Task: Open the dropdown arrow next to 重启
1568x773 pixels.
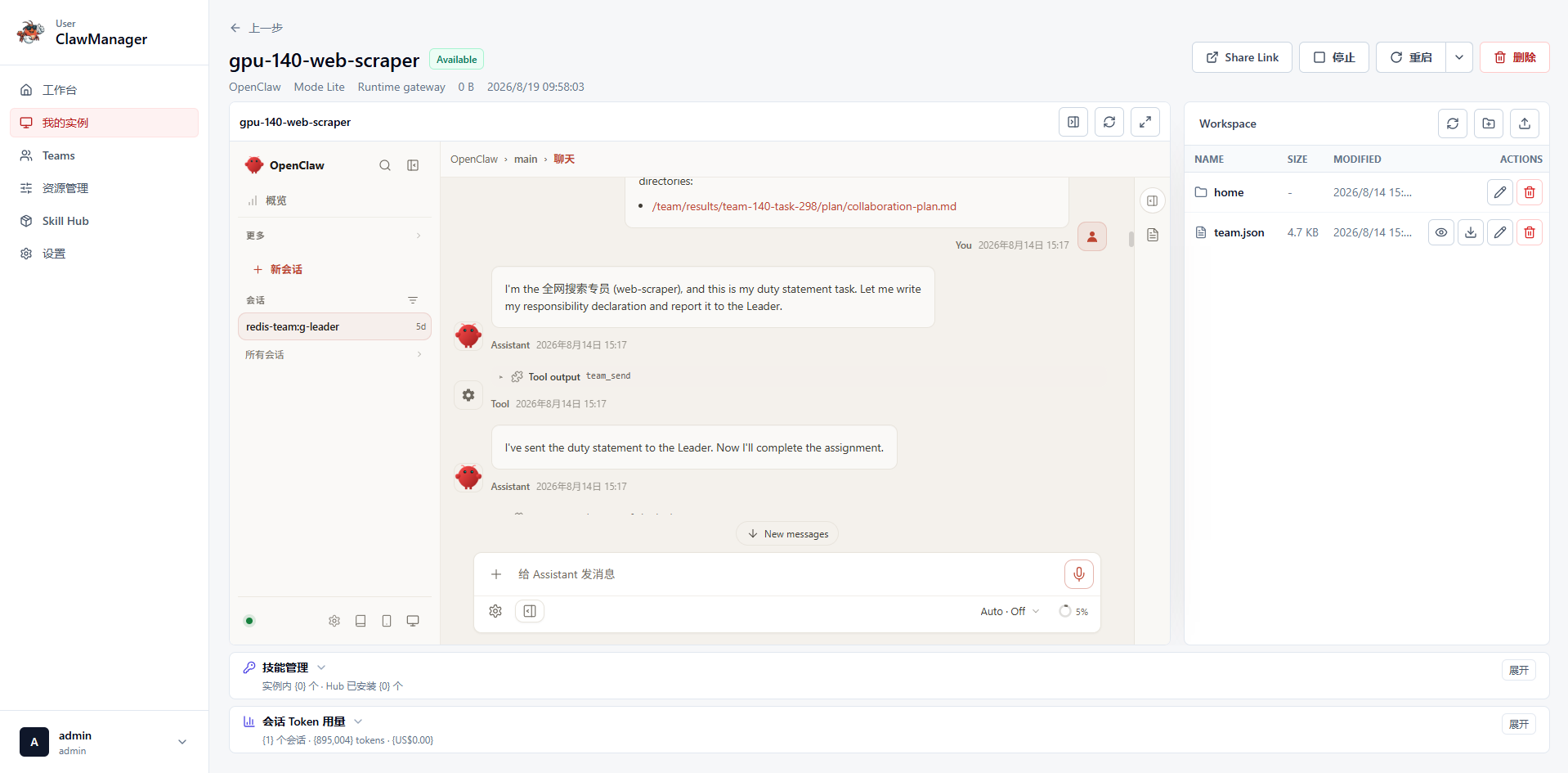Action: click(1459, 57)
